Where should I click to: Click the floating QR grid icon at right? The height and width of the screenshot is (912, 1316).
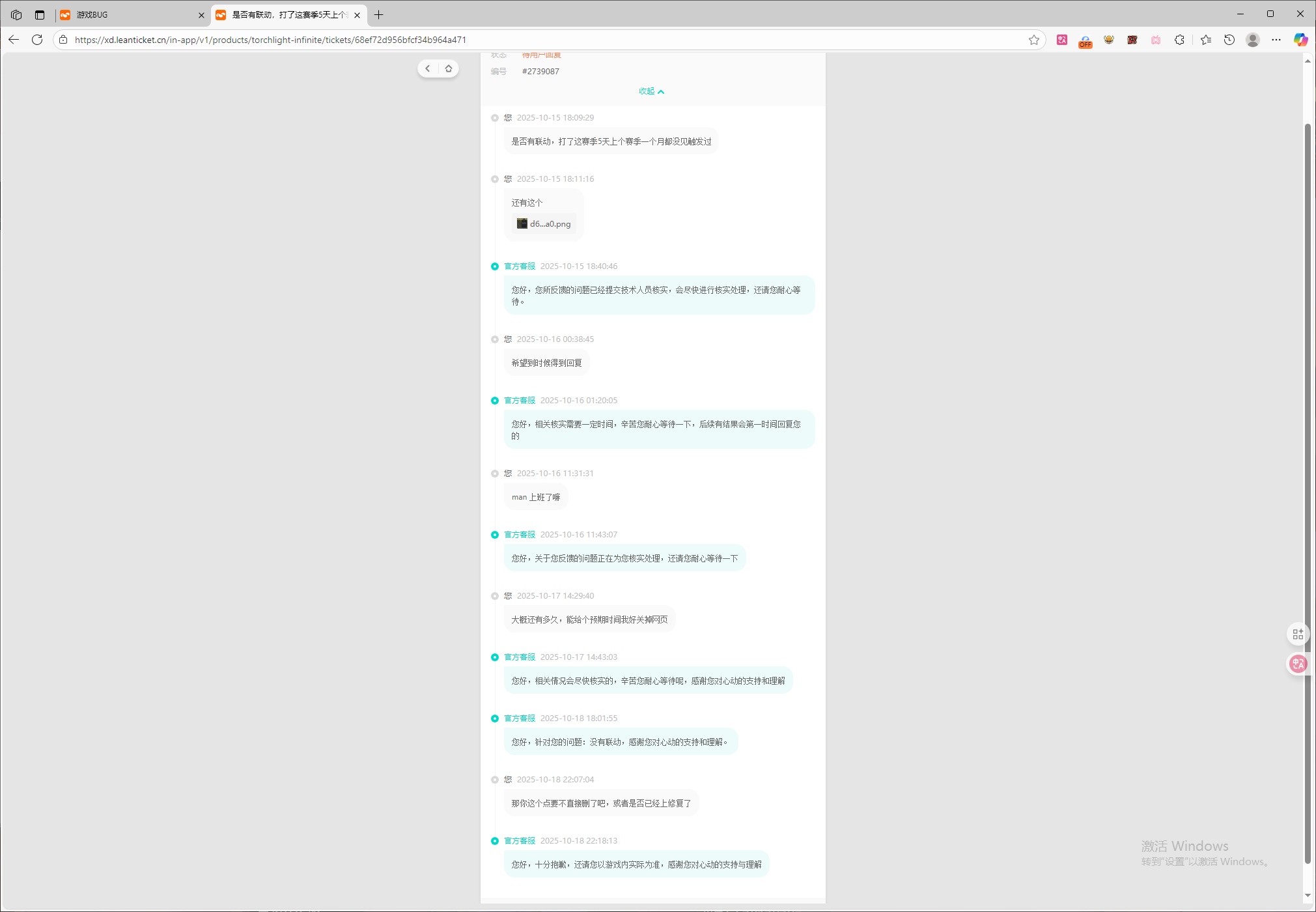(x=1298, y=634)
